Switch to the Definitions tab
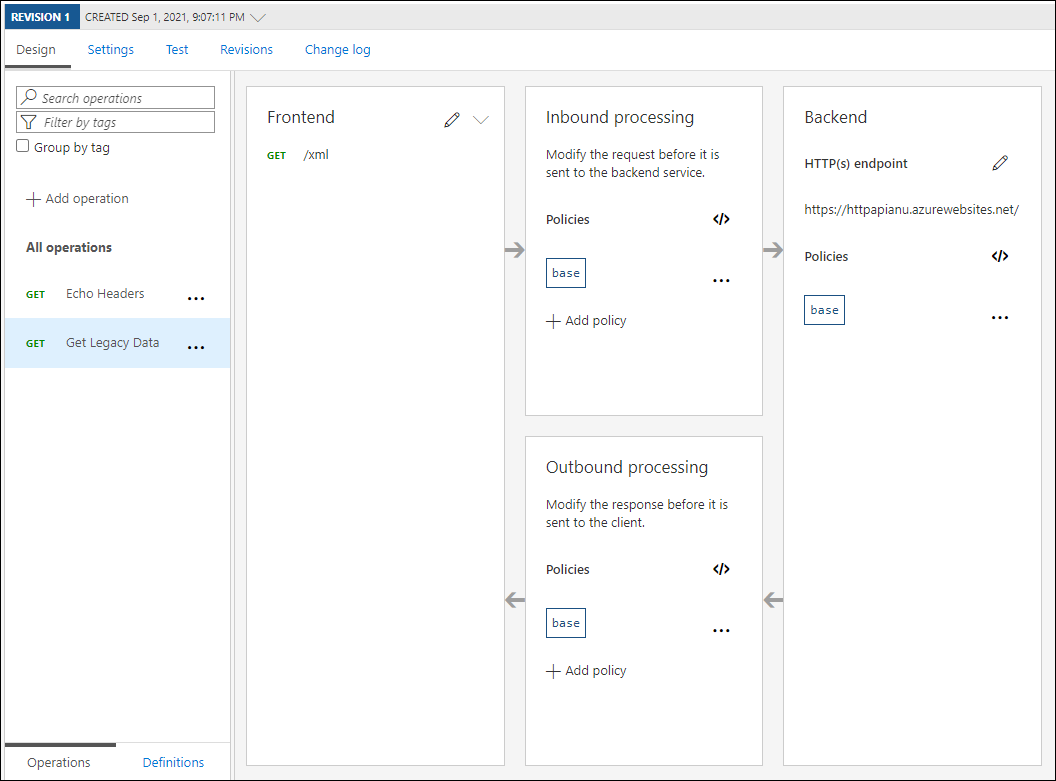Viewport: 1056px width, 781px height. click(173, 762)
